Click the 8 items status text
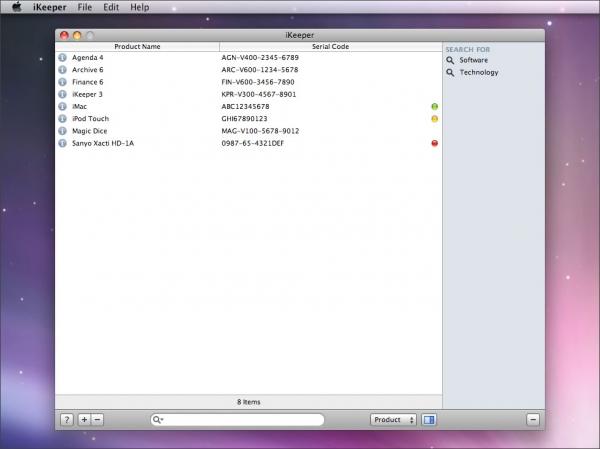The image size is (600, 449). (x=249, y=402)
